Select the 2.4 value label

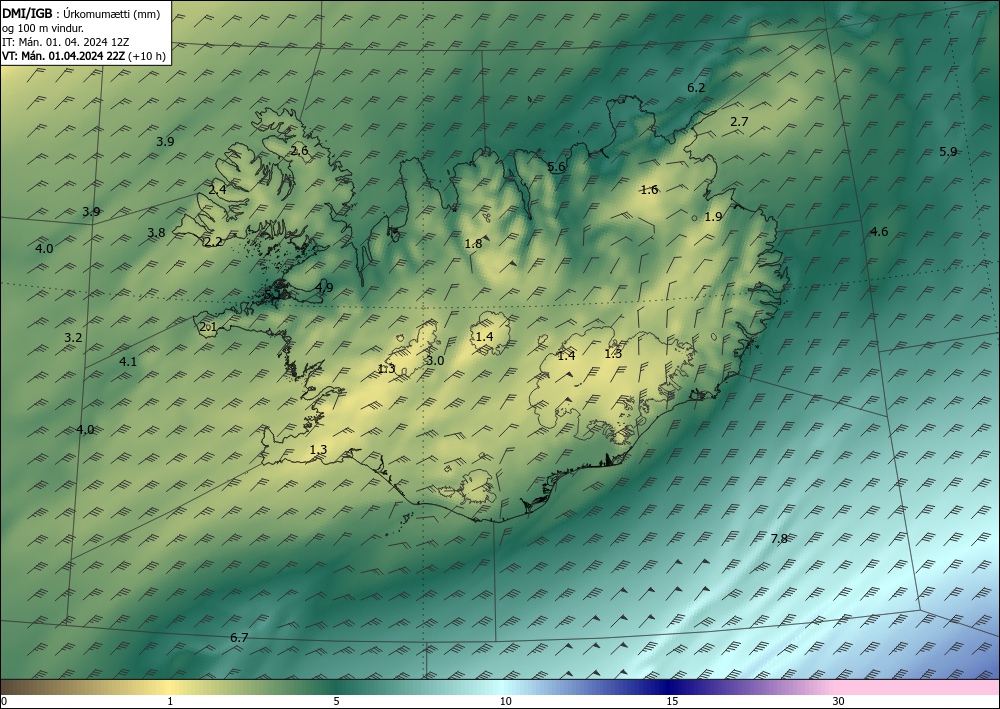click(x=217, y=189)
